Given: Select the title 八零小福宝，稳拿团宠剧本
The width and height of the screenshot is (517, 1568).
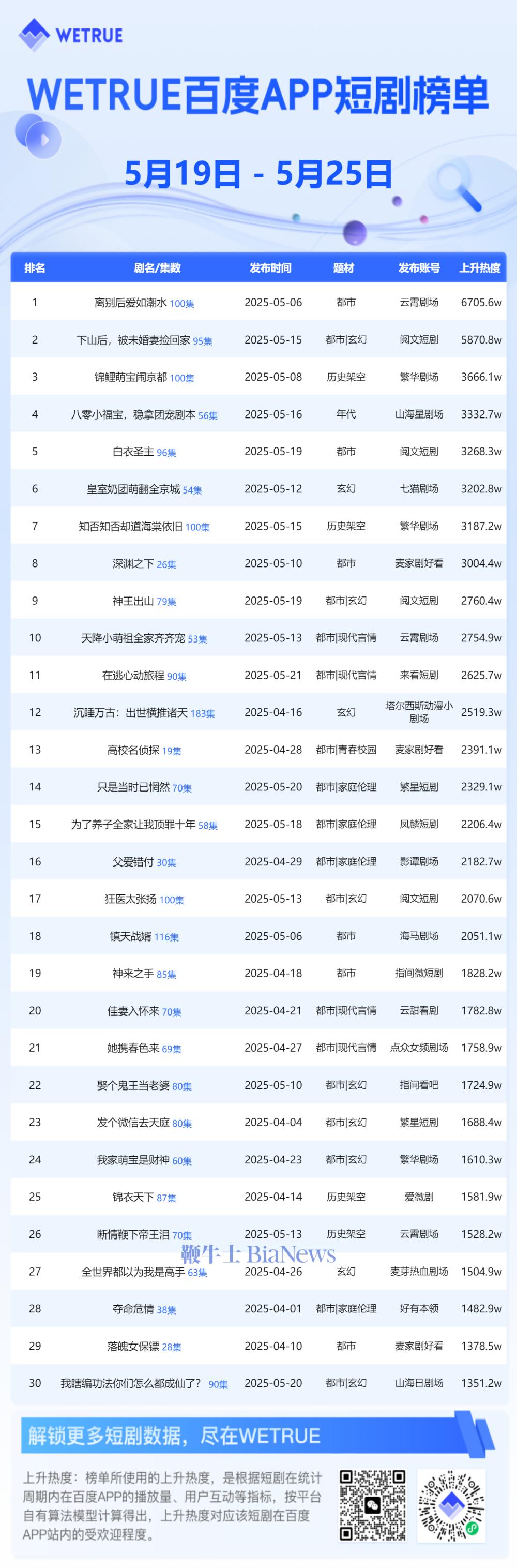Looking at the screenshot, I should pyautogui.click(x=133, y=414).
